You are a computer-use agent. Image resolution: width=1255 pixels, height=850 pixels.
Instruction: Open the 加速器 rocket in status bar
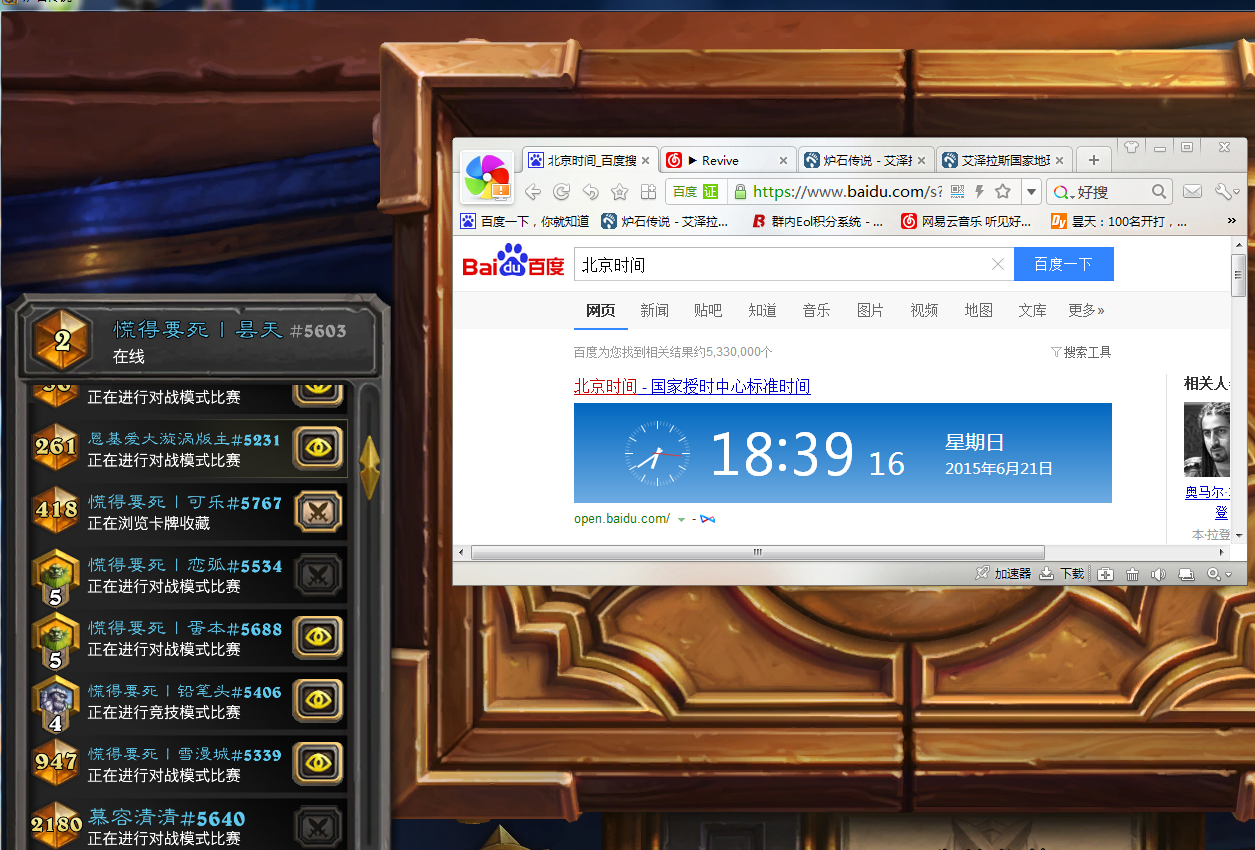click(1003, 574)
